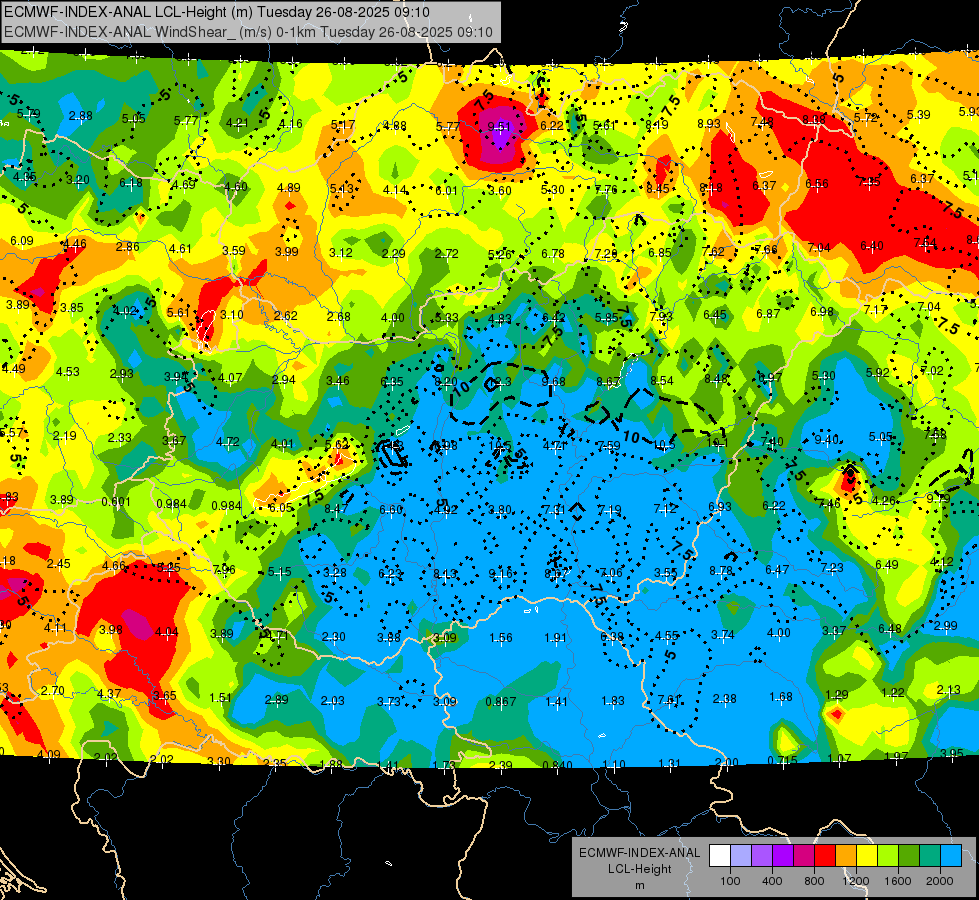The image size is (979, 900).
Task: Click the wind shear value 1.56
Action: pyautogui.click(x=501, y=638)
